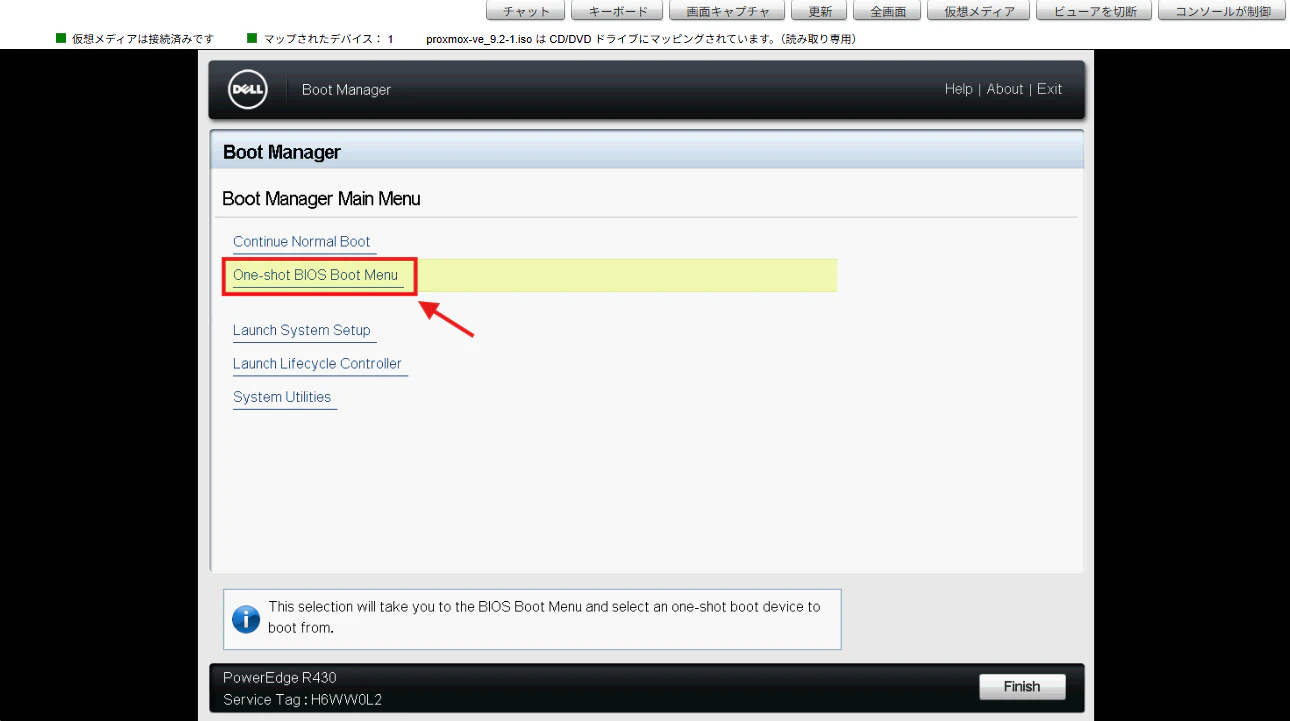Select Continue Normal Boot
This screenshot has width=1290, height=721.
pyautogui.click(x=302, y=242)
